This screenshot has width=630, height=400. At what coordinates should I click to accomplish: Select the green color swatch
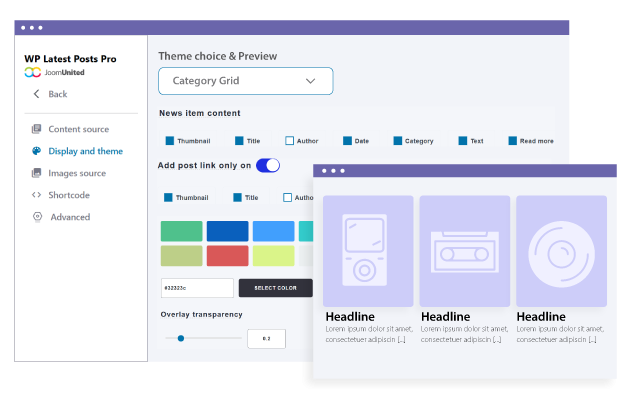[181, 231]
